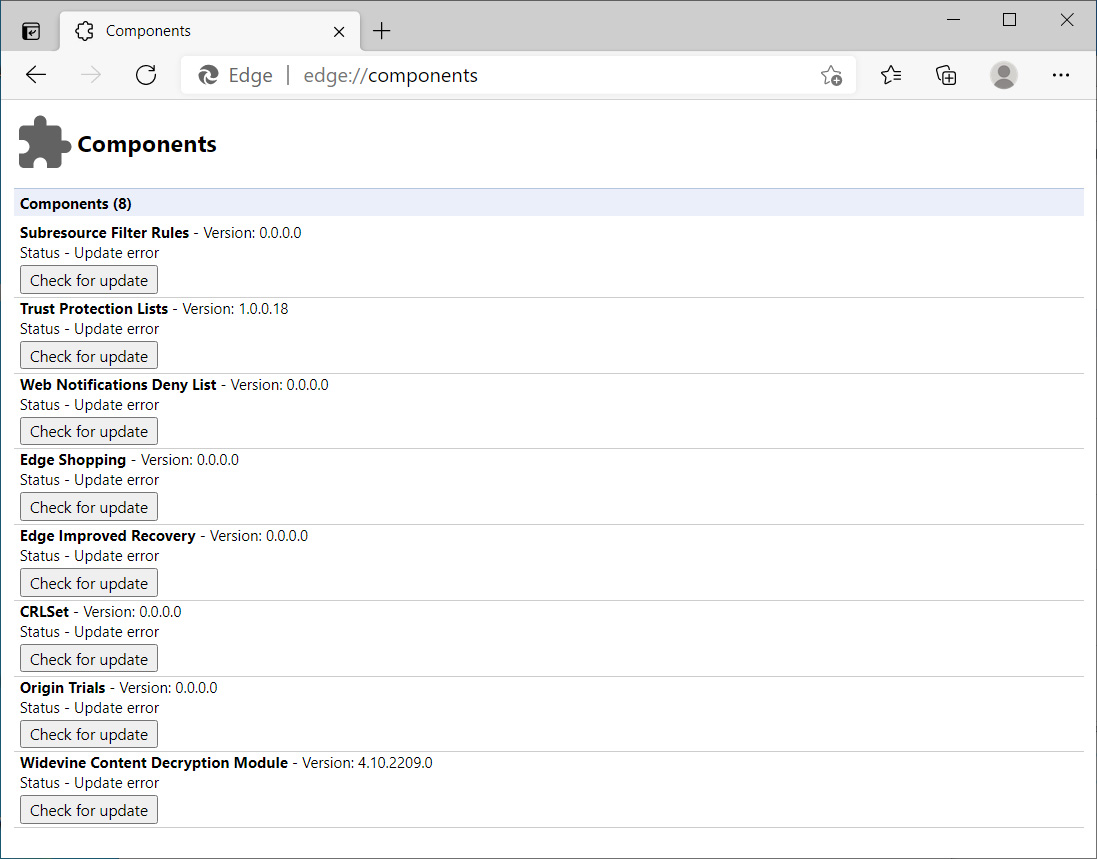The width and height of the screenshot is (1097, 859).
Task: Click 'Version: 4.10.2209.0' text
Action: (x=367, y=762)
